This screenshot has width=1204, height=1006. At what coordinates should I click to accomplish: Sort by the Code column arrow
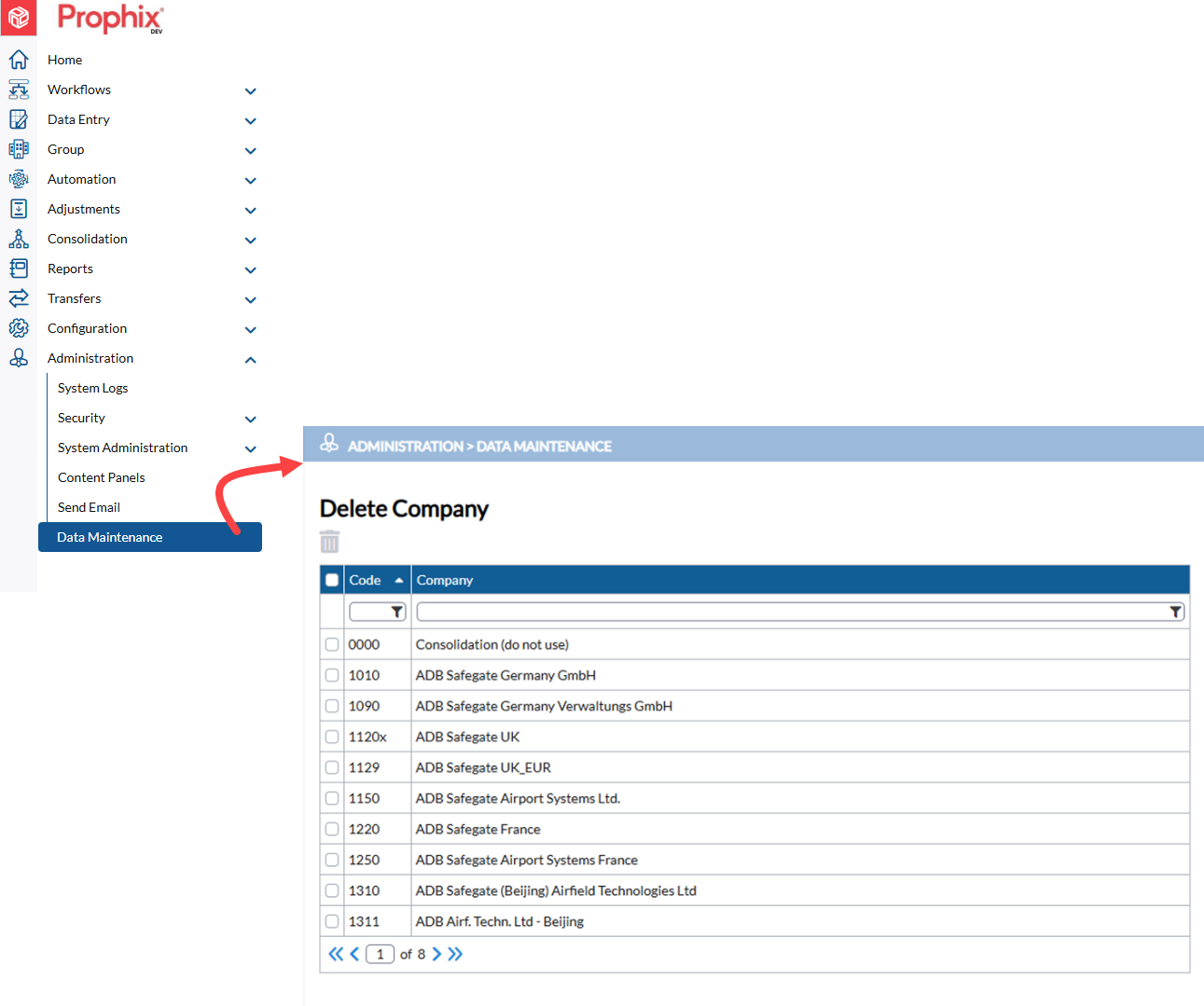[x=399, y=580]
